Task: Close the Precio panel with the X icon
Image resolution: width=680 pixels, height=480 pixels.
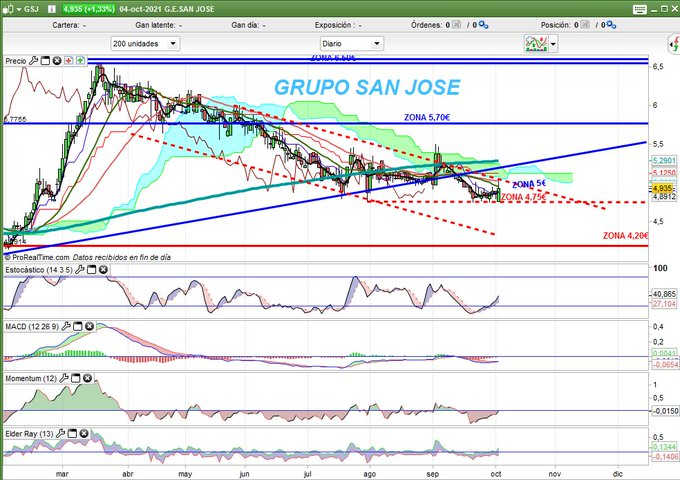Action: pos(57,61)
